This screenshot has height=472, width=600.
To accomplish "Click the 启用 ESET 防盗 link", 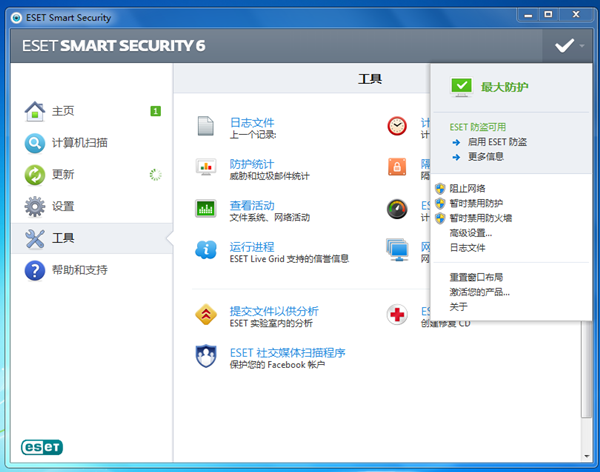I will 497,142.
